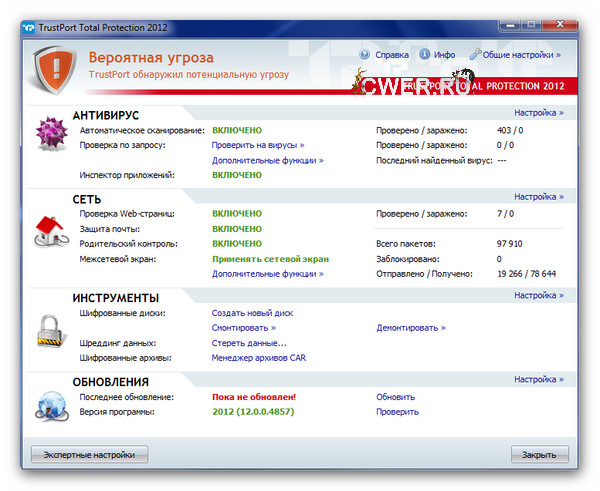600x491 pixels.
Task: Expand Дополнительные функции in Antivirus section
Action: coord(257,160)
